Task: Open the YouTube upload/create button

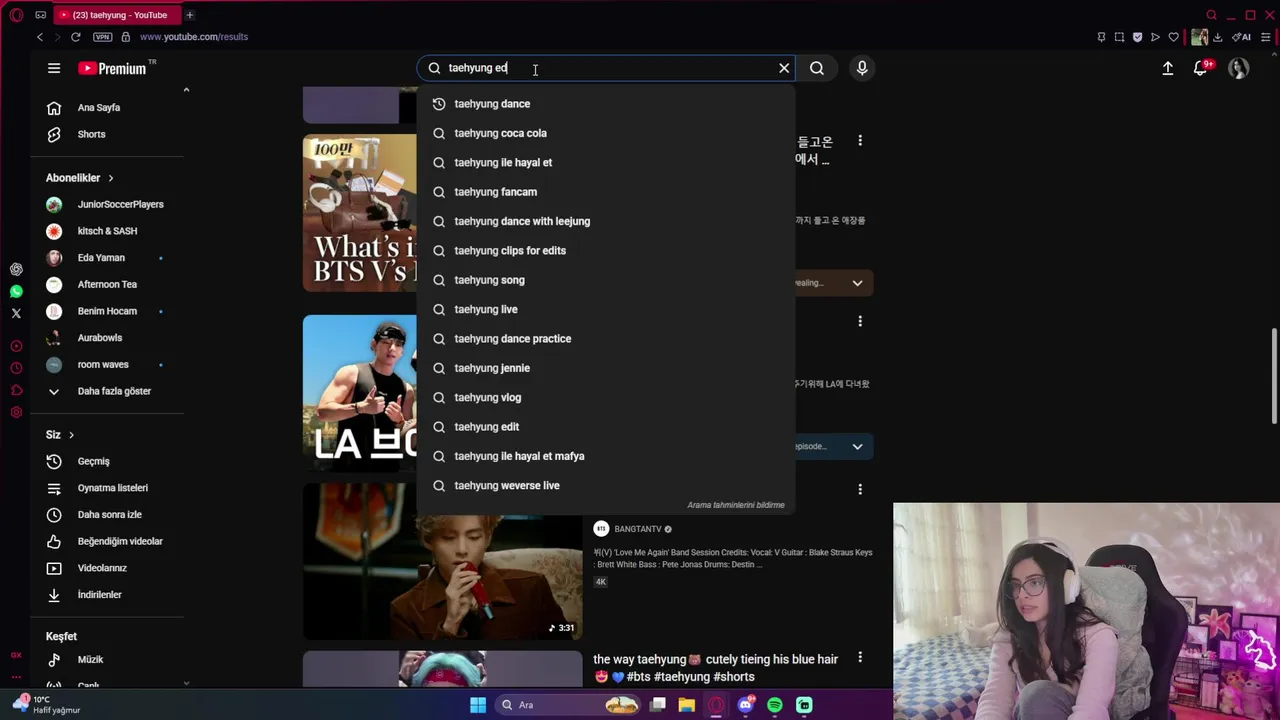Action: pyautogui.click(x=1167, y=68)
